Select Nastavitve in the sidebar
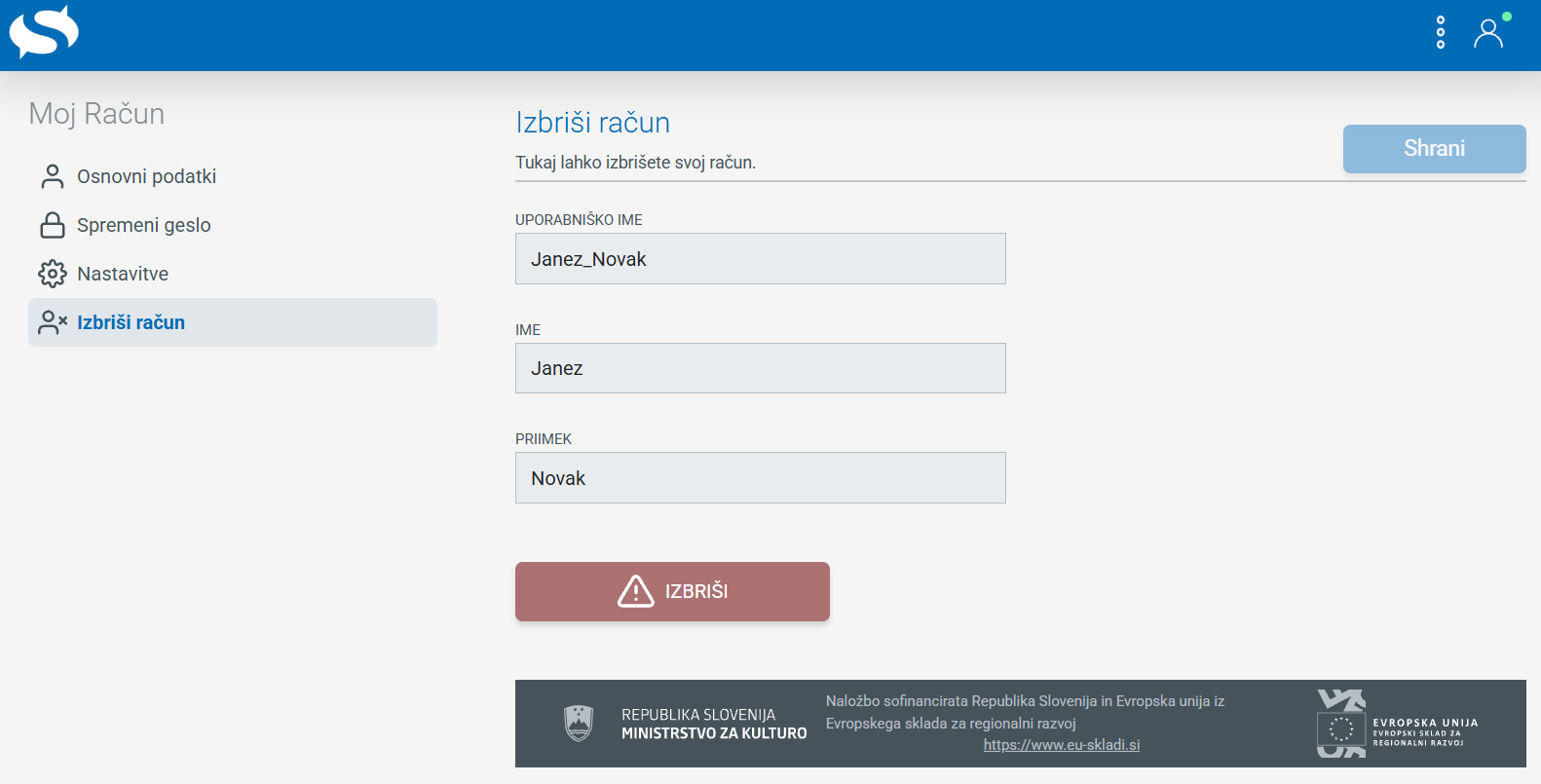Viewport: 1541px width, 784px height. 123,274
